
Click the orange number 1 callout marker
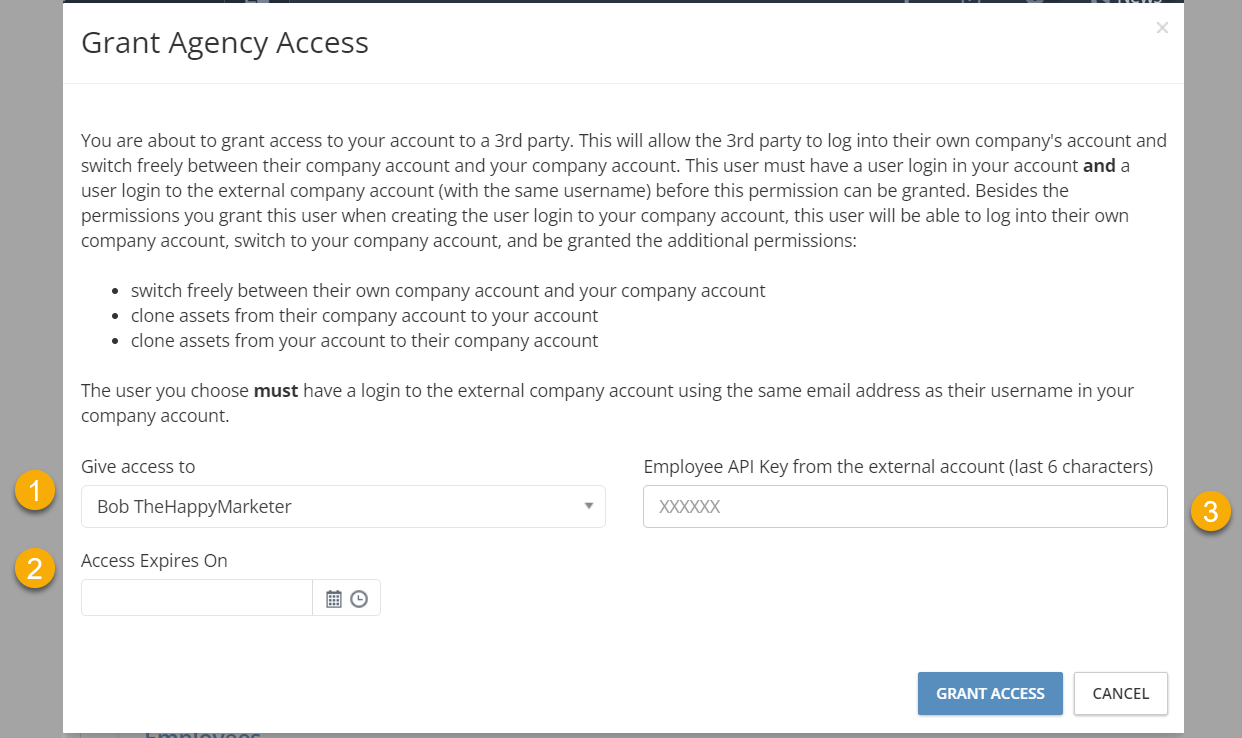click(x=35, y=491)
